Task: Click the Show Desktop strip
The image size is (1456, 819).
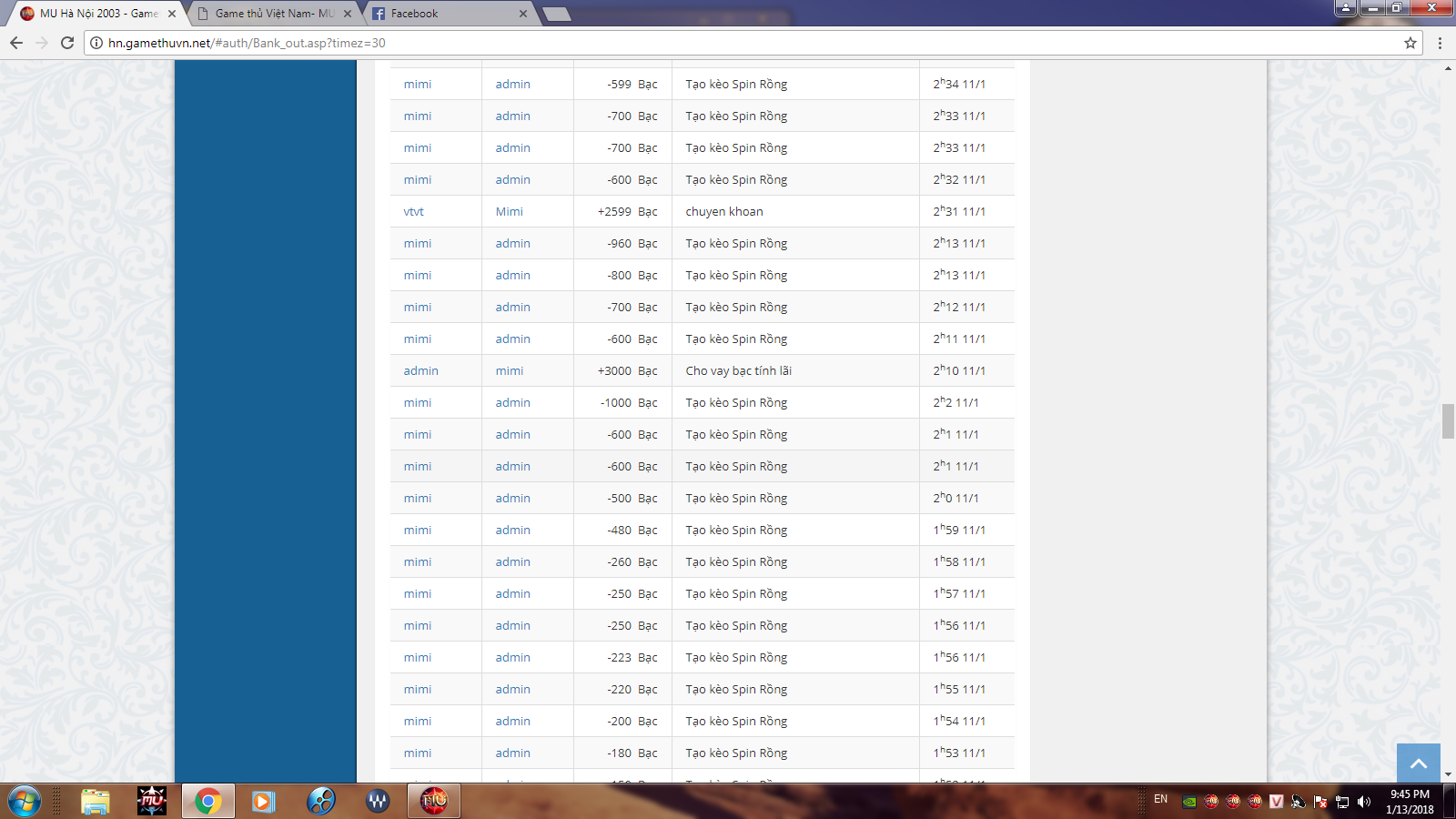Action: pos(1451,802)
